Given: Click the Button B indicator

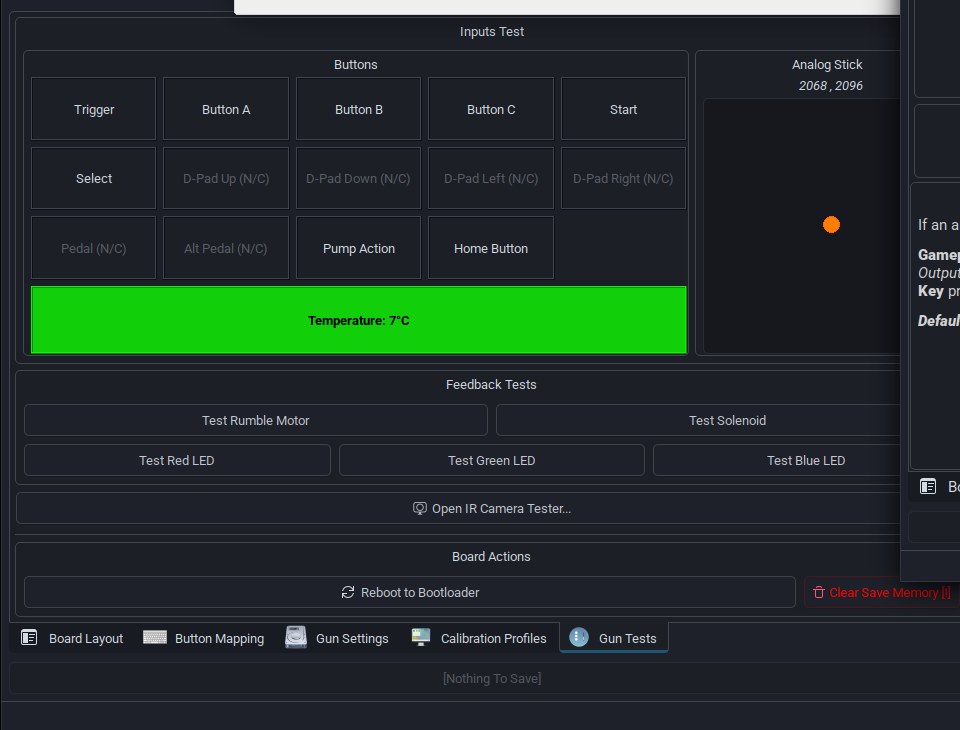Looking at the screenshot, I should click(359, 109).
